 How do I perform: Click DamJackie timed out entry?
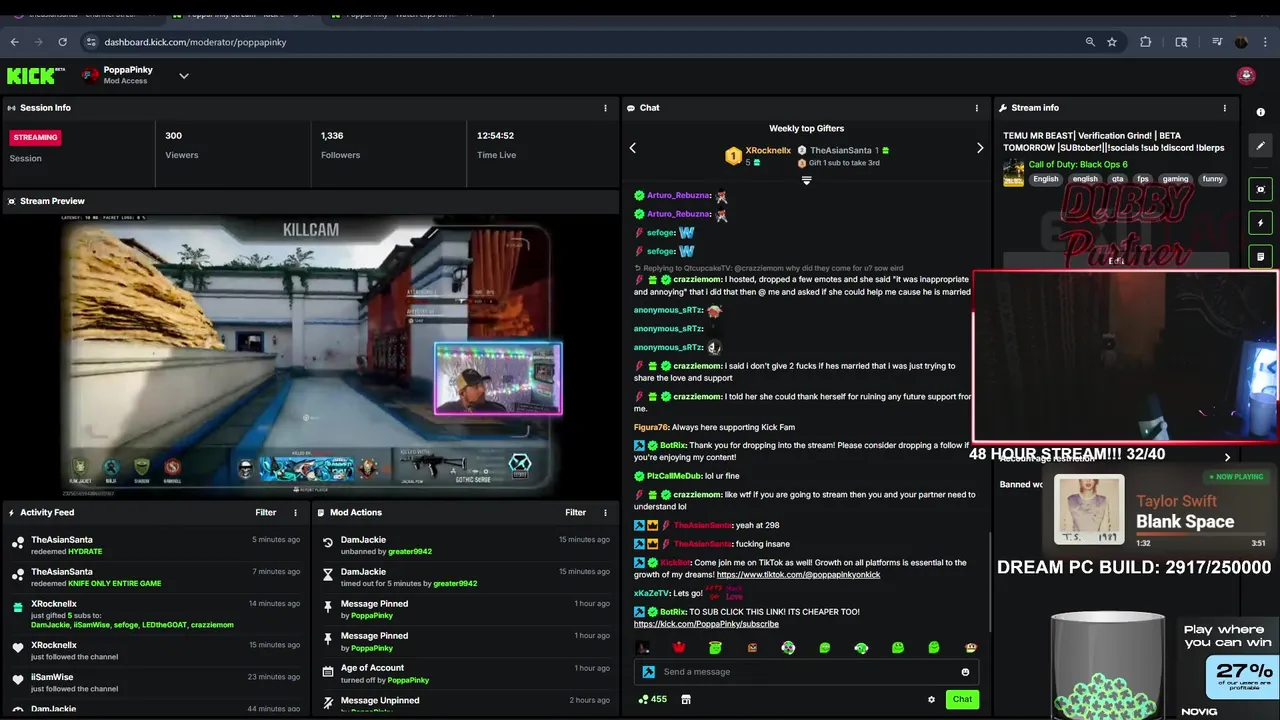(466, 577)
